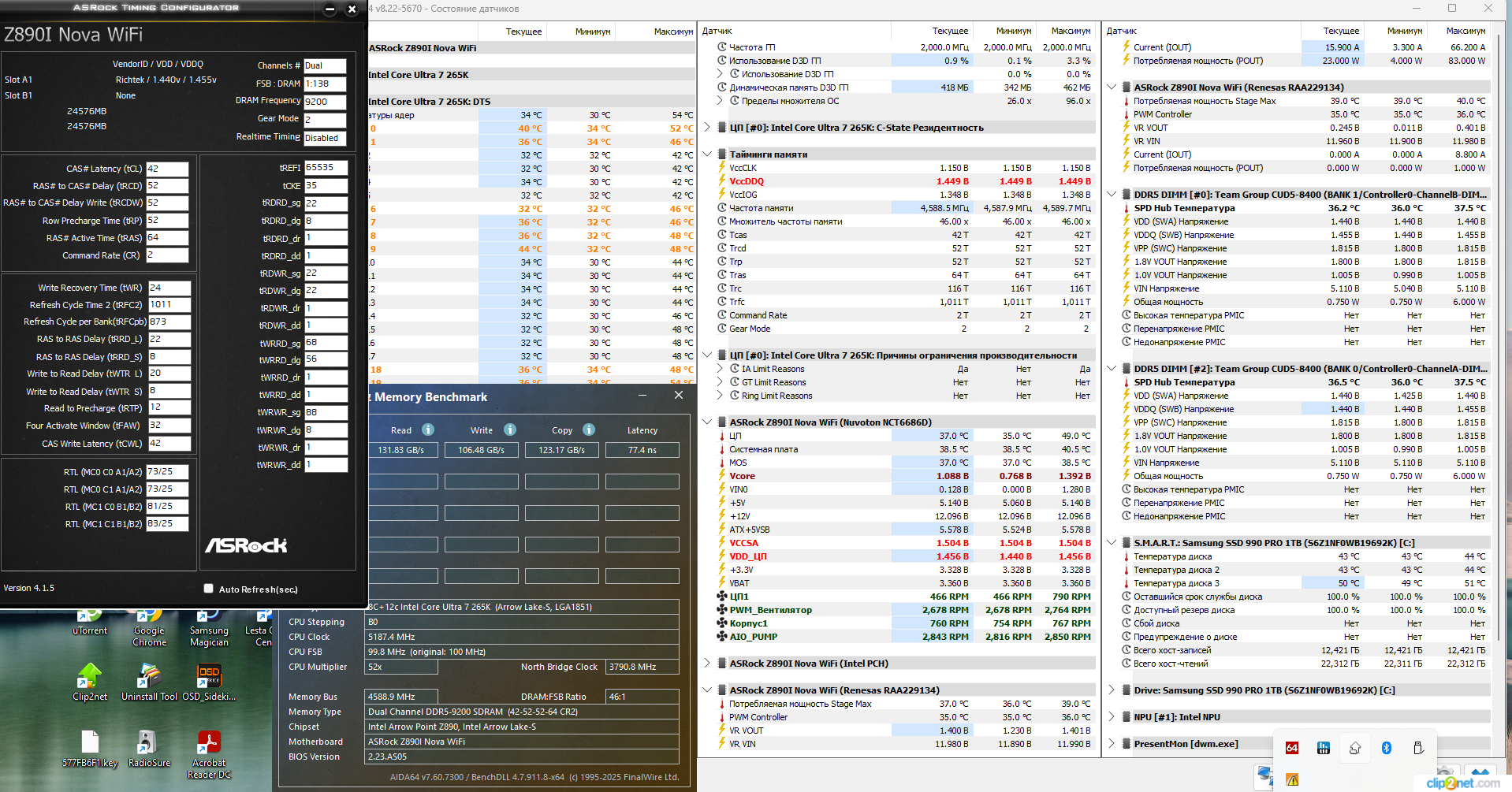Collapse the DDR5 DIMM [#2] Team Group section
1512x792 pixels.
coord(1112,369)
